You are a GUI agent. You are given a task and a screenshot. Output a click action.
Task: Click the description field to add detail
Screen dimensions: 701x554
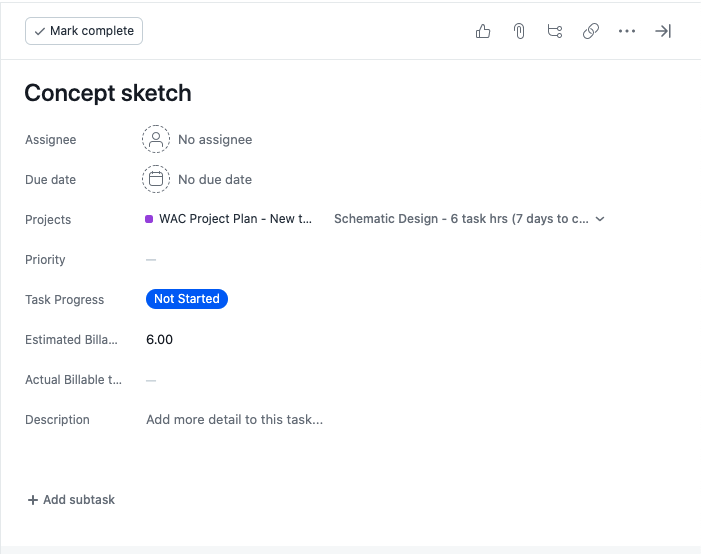[234, 420]
